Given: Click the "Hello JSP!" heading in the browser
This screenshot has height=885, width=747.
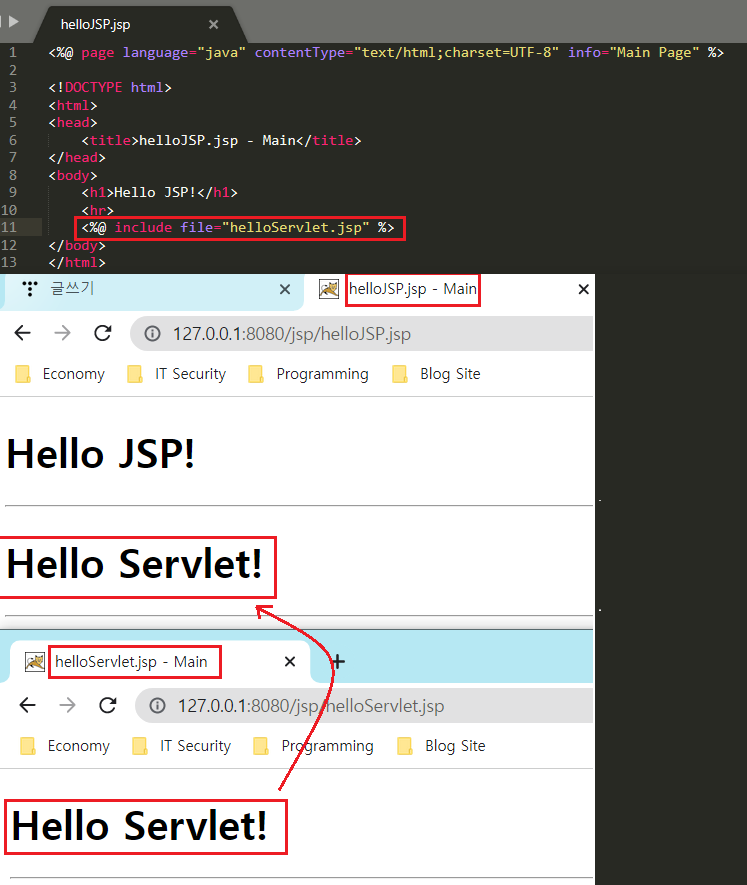Looking at the screenshot, I should 101,454.
